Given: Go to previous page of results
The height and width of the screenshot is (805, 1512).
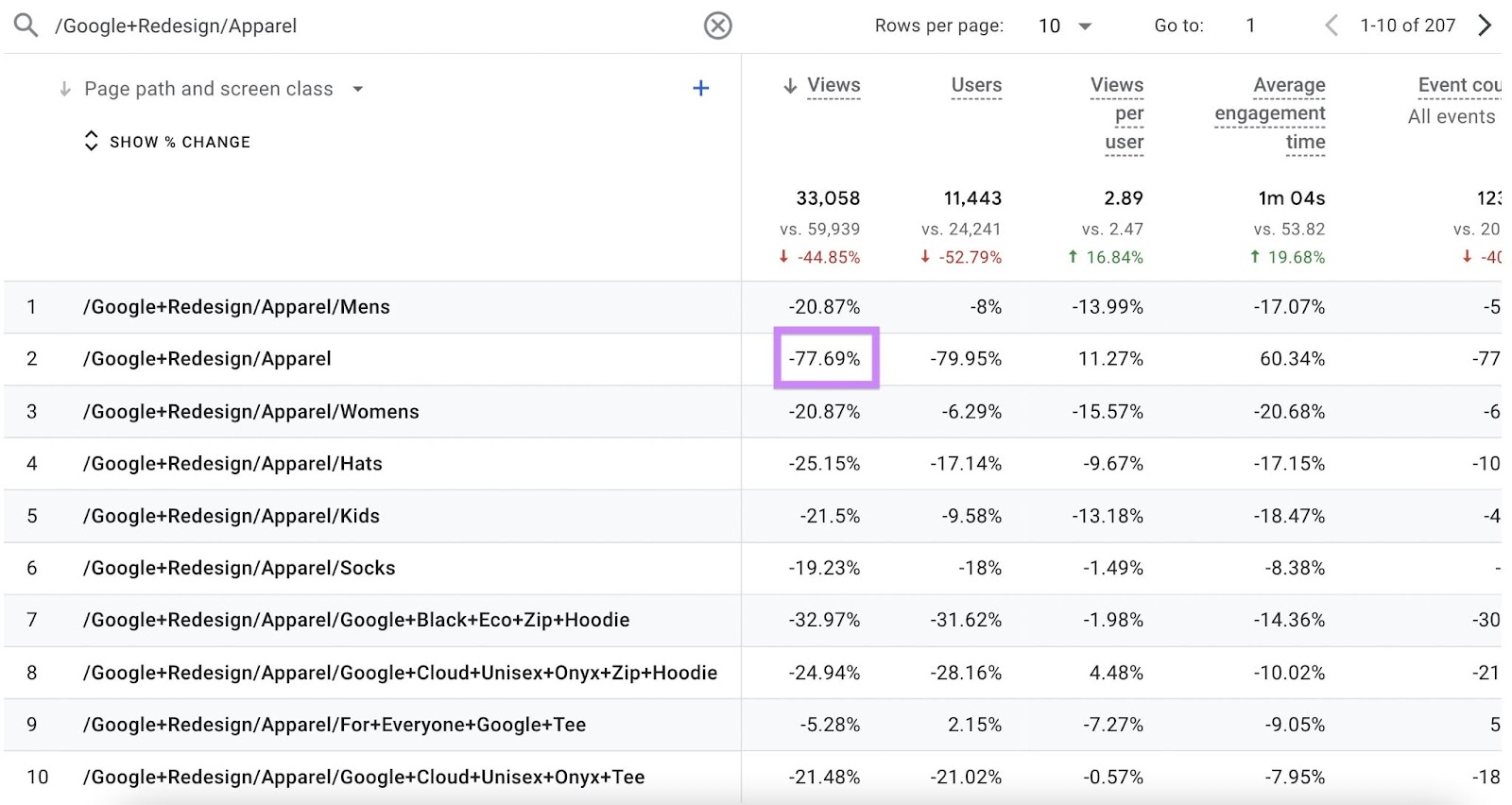Looking at the screenshot, I should click(1332, 26).
